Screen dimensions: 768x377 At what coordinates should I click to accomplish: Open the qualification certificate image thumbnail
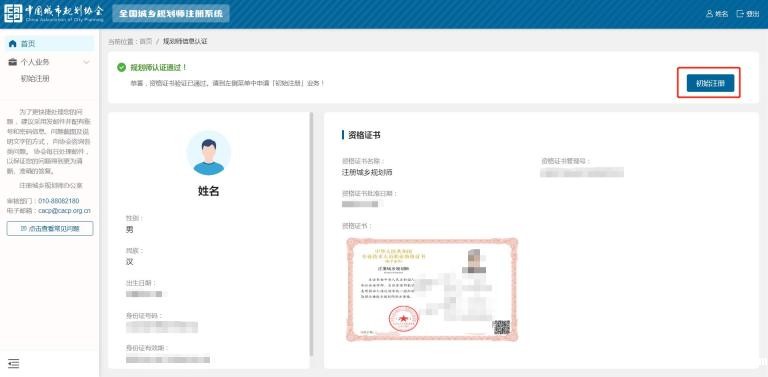pyautogui.click(x=432, y=289)
